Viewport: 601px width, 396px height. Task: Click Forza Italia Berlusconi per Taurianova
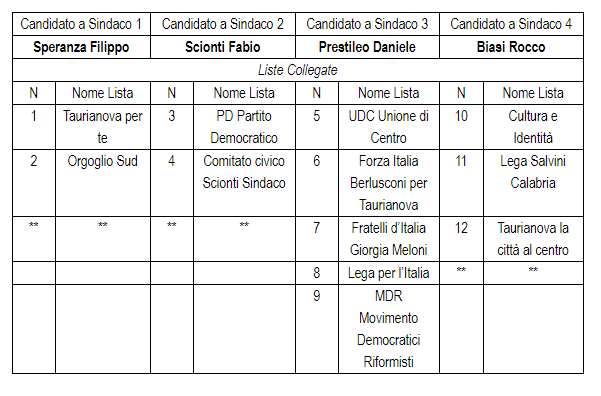(x=389, y=183)
